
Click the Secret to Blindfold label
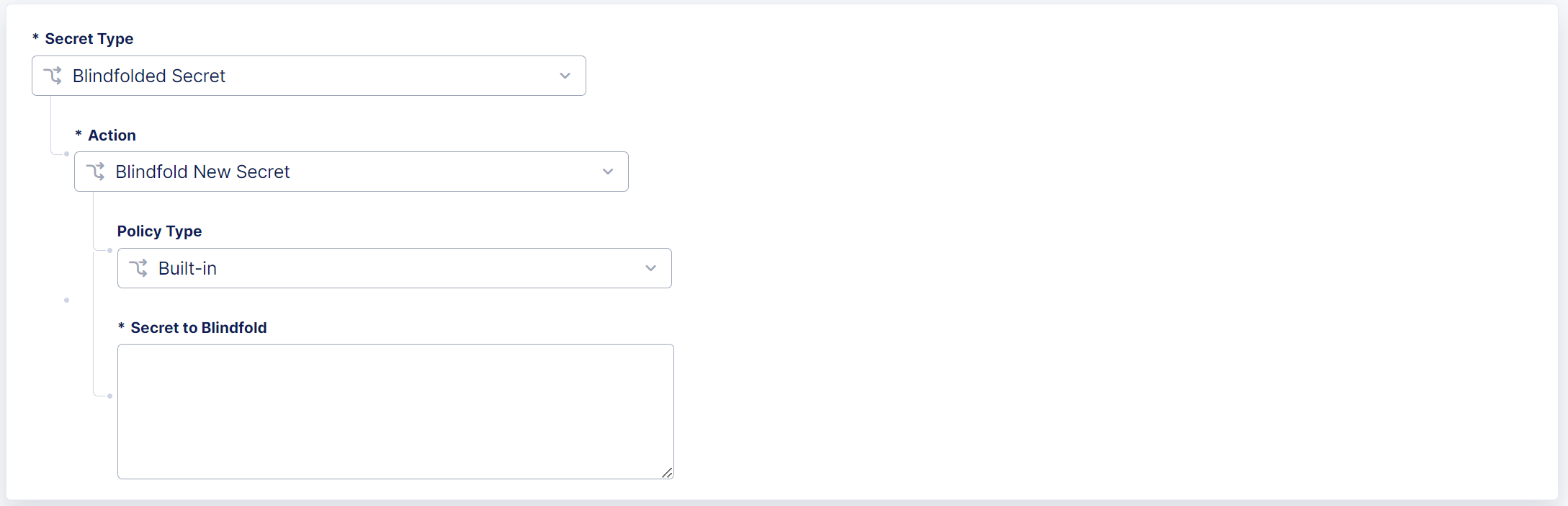click(x=198, y=327)
